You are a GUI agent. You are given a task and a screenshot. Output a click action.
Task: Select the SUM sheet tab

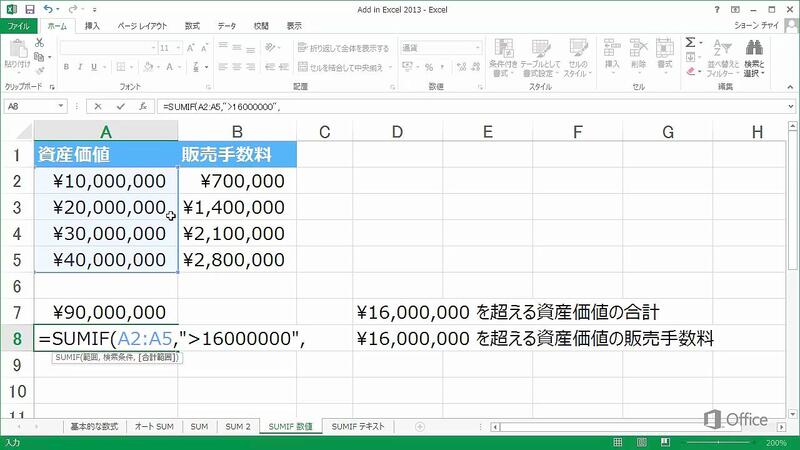tap(199, 427)
